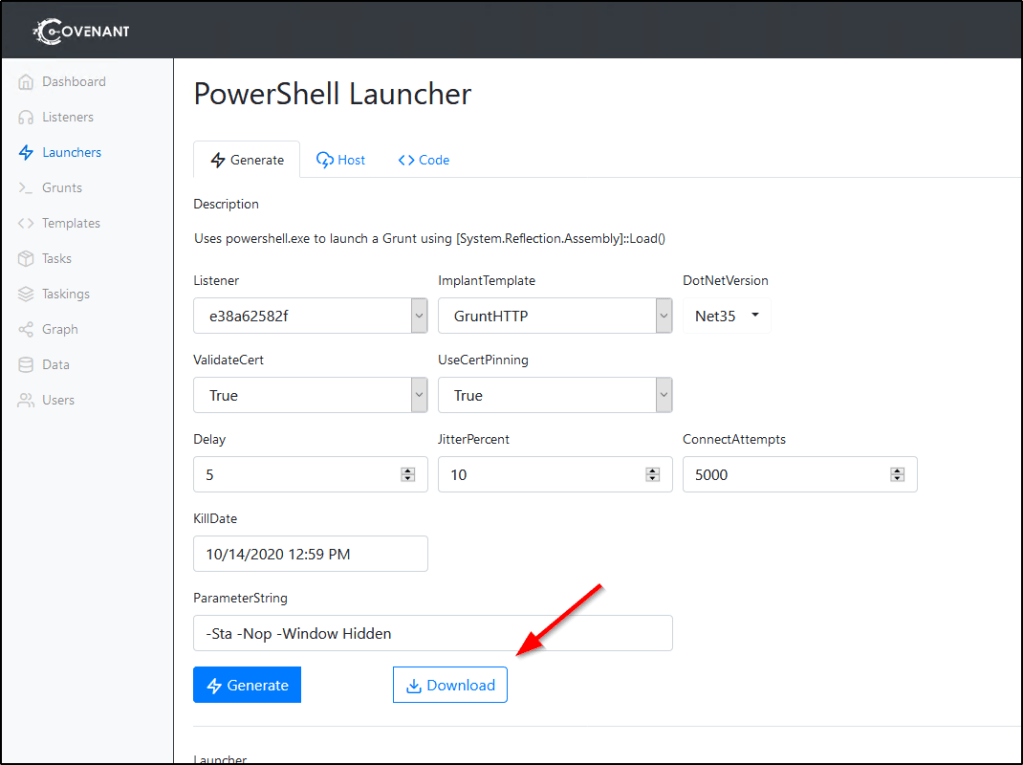Open the DotNetVersion Net35 dropdown
This screenshot has width=1023, height=765.
[727, 316]
